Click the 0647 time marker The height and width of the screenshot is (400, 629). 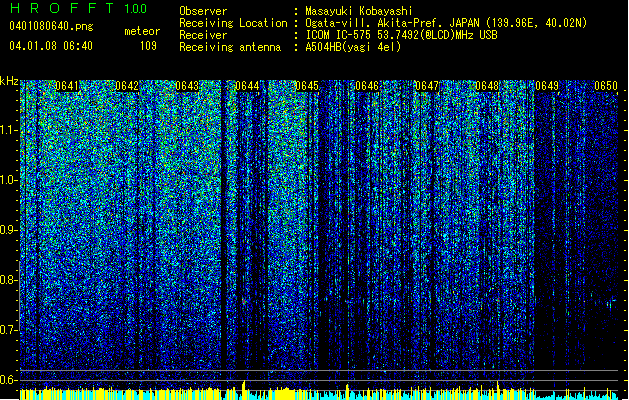pyautogui.click(x=427, y=86)
